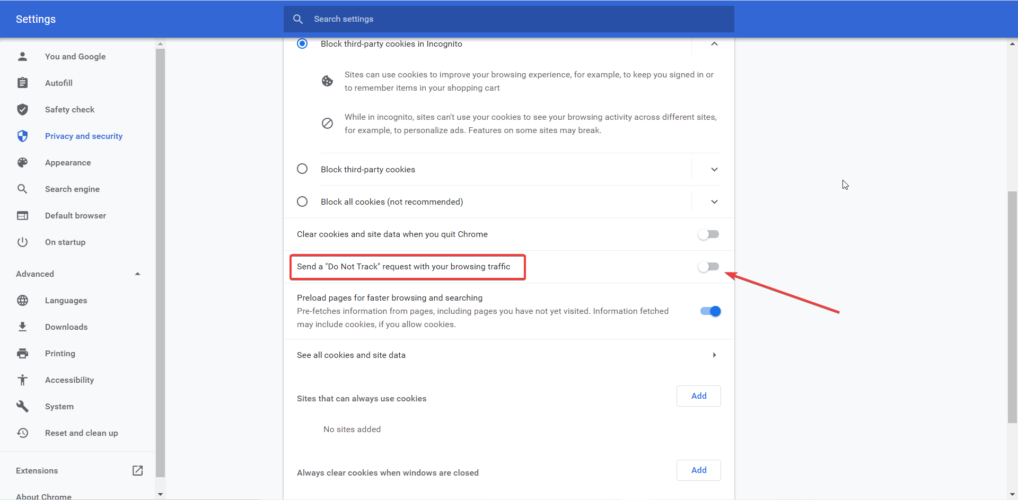Click the Search settings input field

508,19
